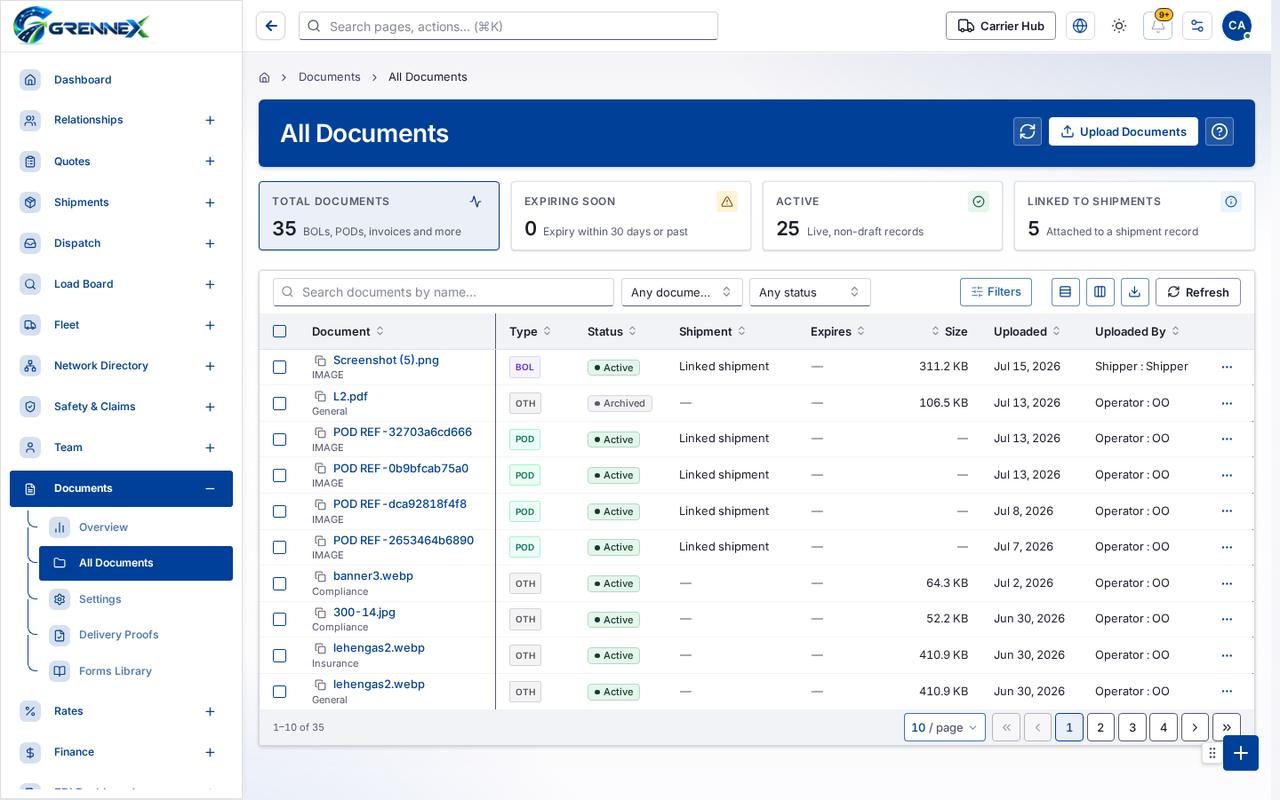Open row actions for L2.pdf
This screenshot has height=800, width=1280.
pos(1227,403)
